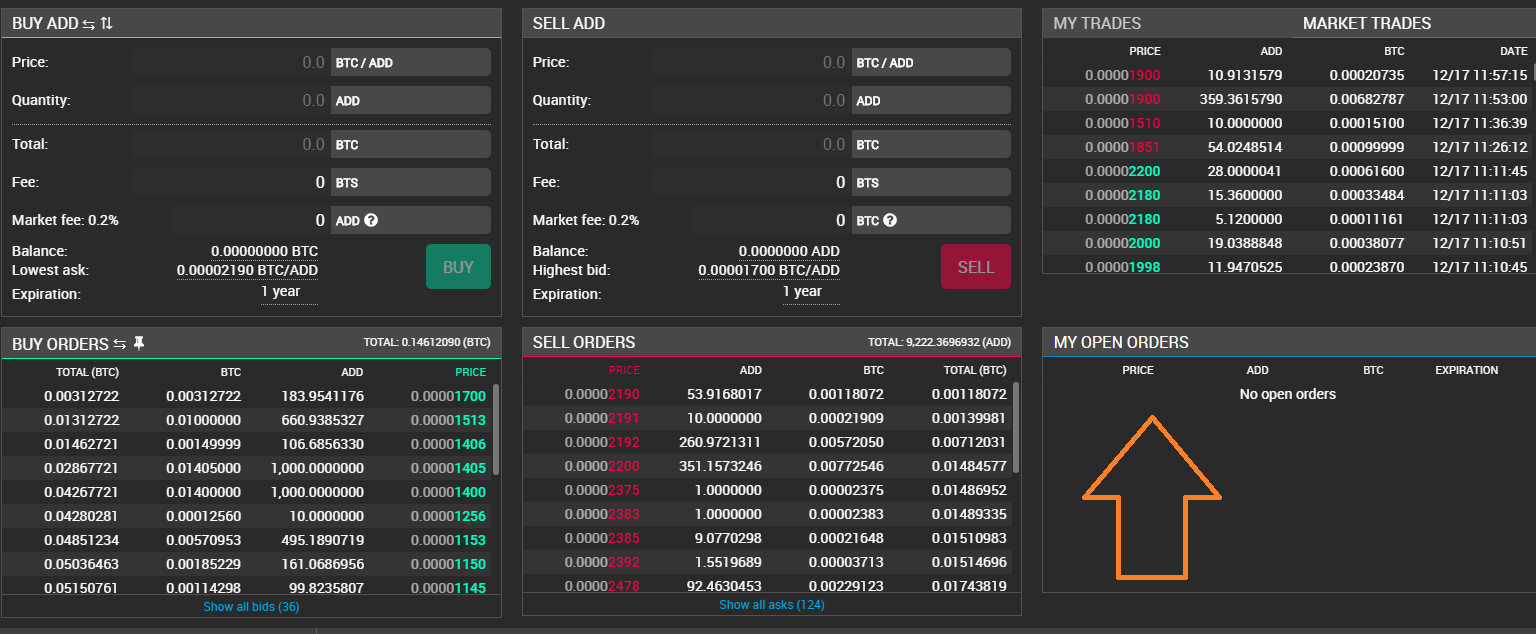Select the sell order priced 0.00002375
This screenshot has width=1536, height=634.
tap(768, 490)
